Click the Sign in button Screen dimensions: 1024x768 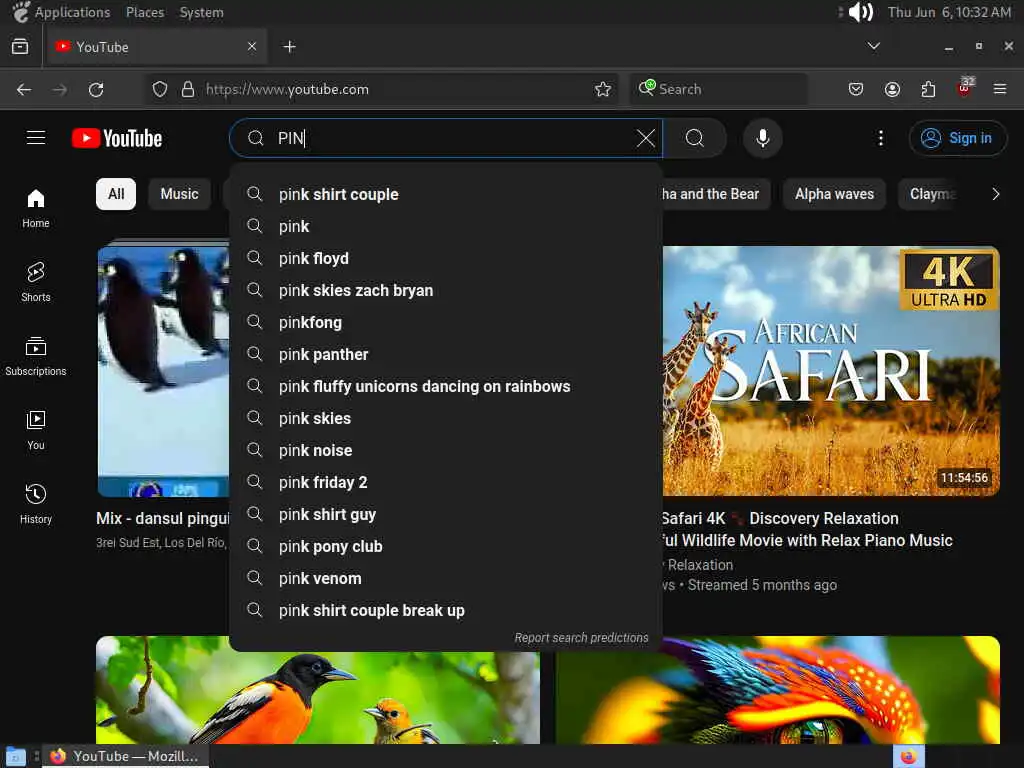point(957,138)
